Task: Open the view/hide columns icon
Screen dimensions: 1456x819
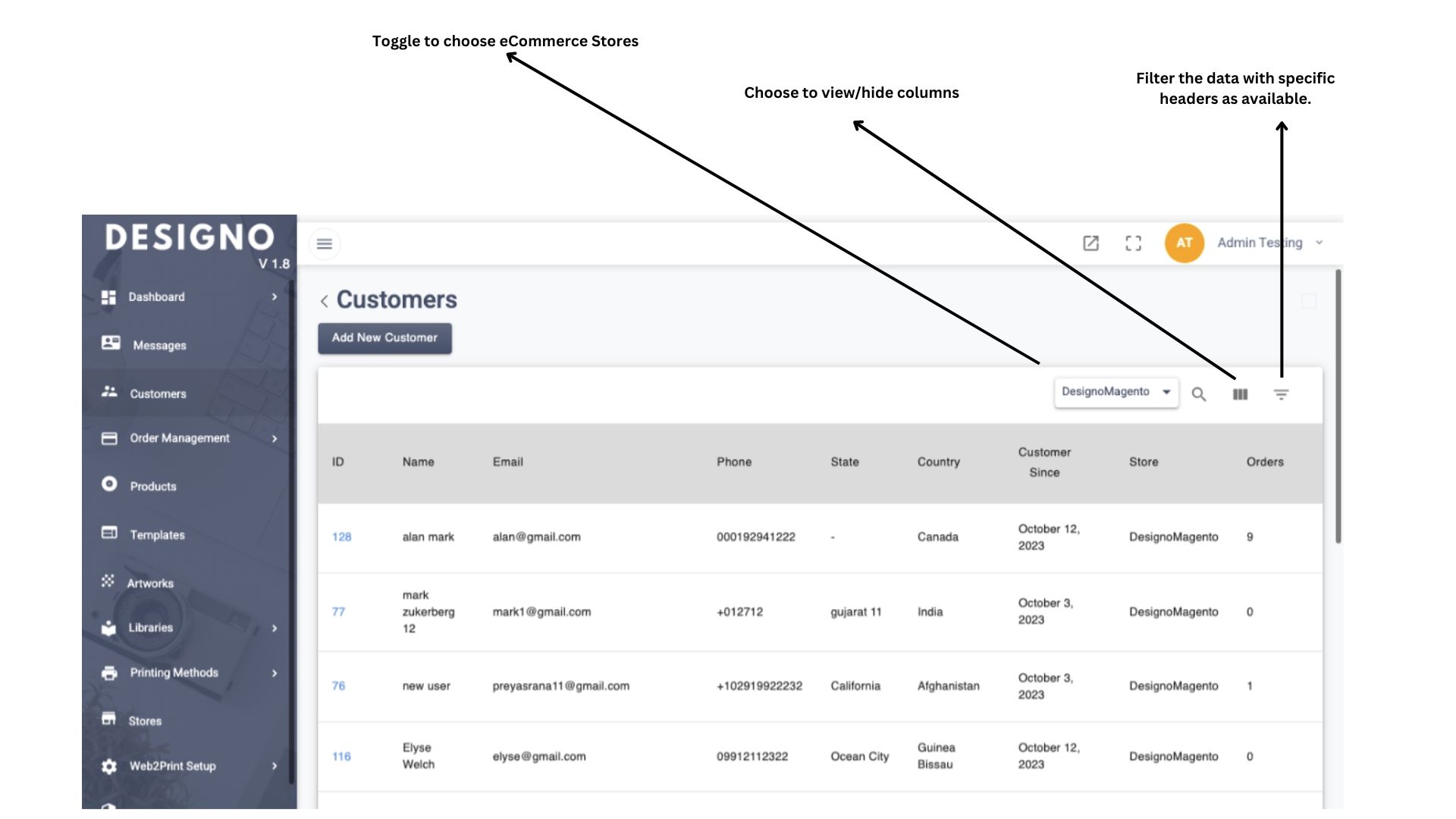Action: pyautogui.click(x=1240, y=394)
